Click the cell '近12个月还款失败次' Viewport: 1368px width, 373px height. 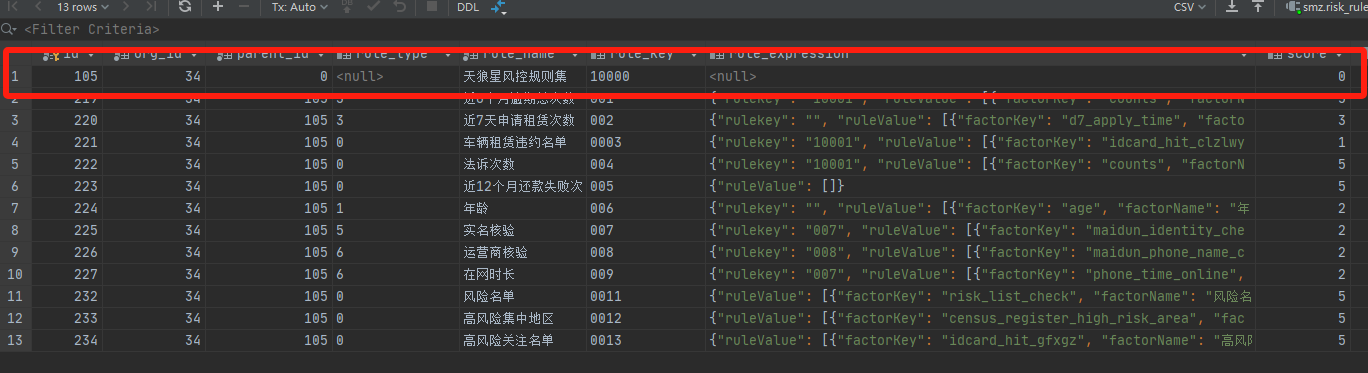522,186
